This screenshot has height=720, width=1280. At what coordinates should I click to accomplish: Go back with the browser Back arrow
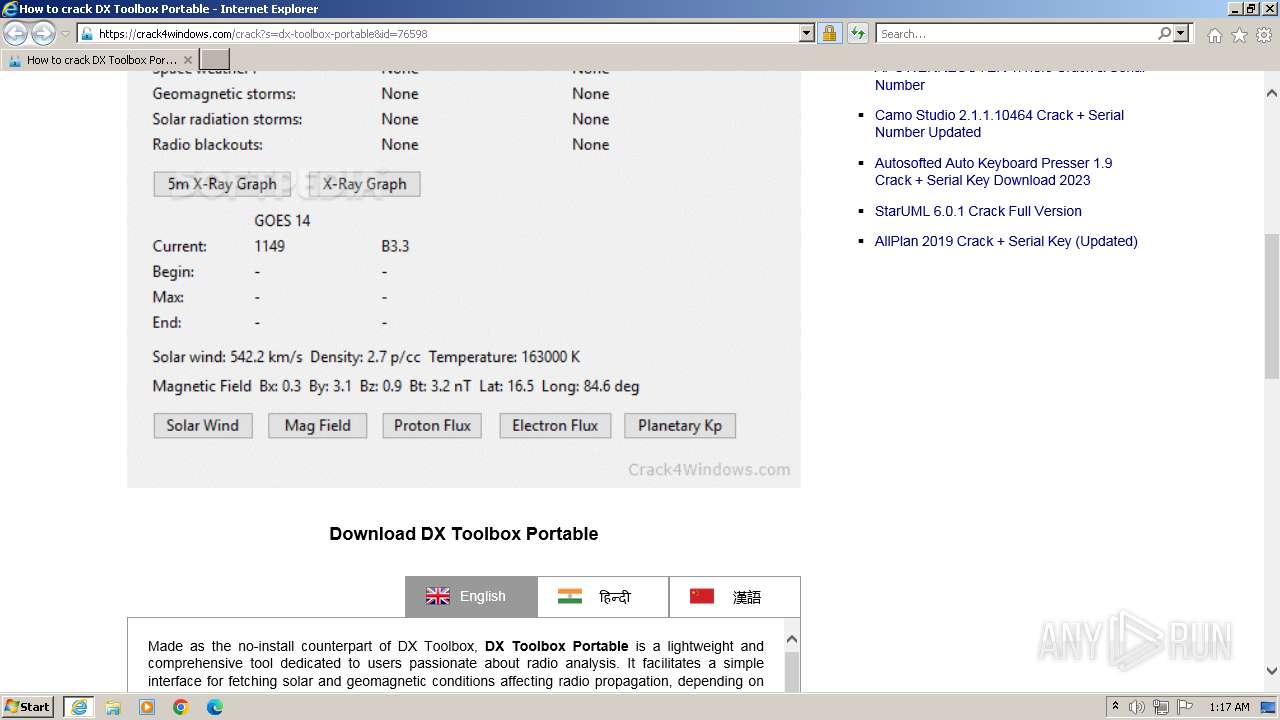click(x=16, y=34)
